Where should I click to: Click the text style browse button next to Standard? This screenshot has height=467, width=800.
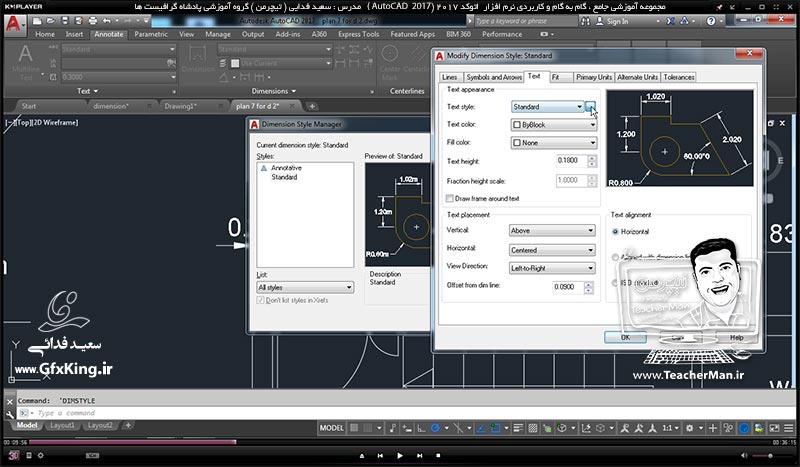[590, 107]
